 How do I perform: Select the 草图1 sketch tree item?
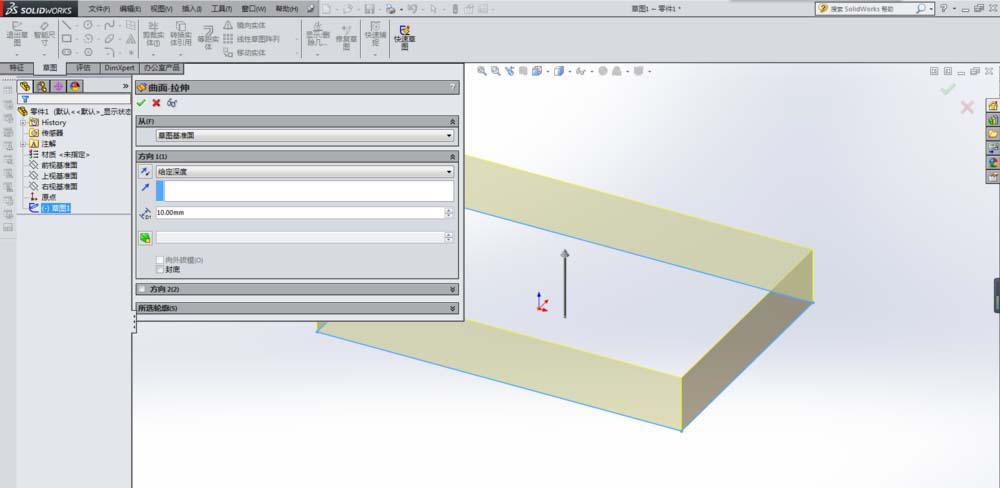click(x=56, y=208)
